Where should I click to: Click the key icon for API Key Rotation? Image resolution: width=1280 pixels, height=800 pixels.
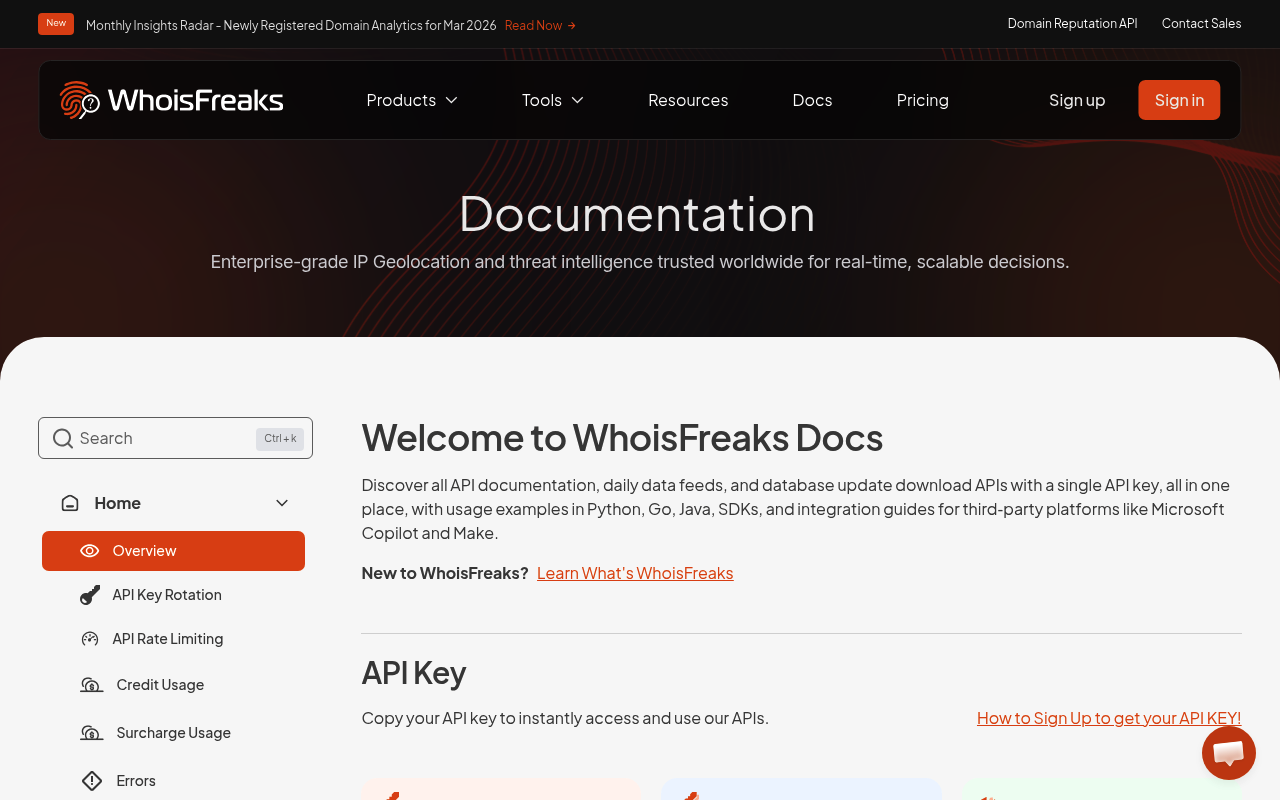[90, 595]
